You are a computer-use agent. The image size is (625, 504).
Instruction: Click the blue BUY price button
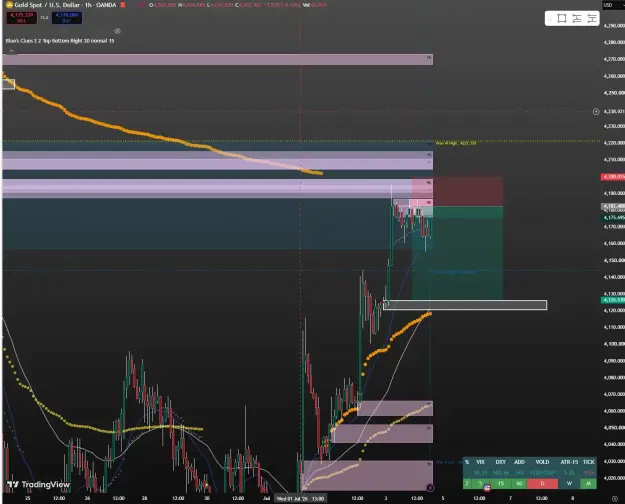click(67, 18)
